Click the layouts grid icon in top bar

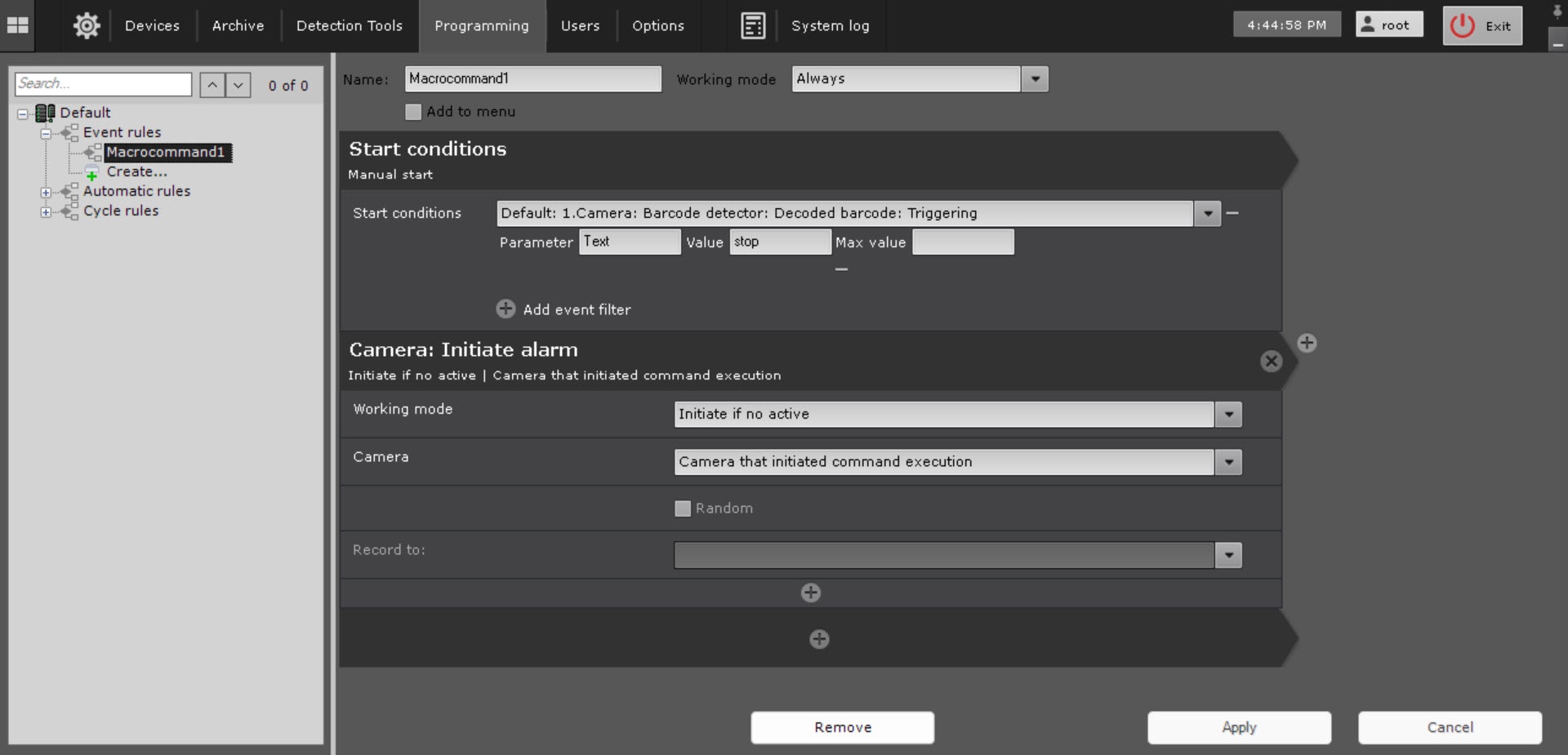(17, 25)
